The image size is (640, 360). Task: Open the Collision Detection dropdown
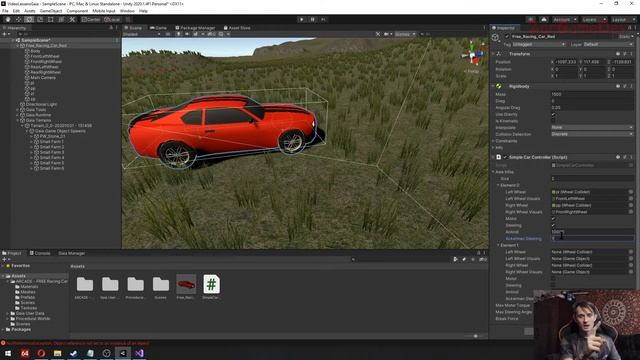pos(592,134)
